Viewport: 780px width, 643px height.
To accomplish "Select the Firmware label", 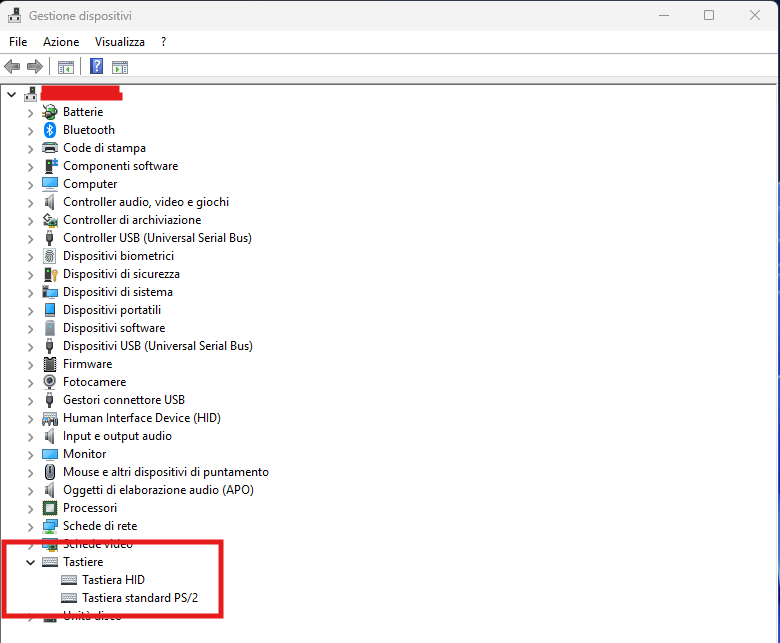I will [88, 364].
